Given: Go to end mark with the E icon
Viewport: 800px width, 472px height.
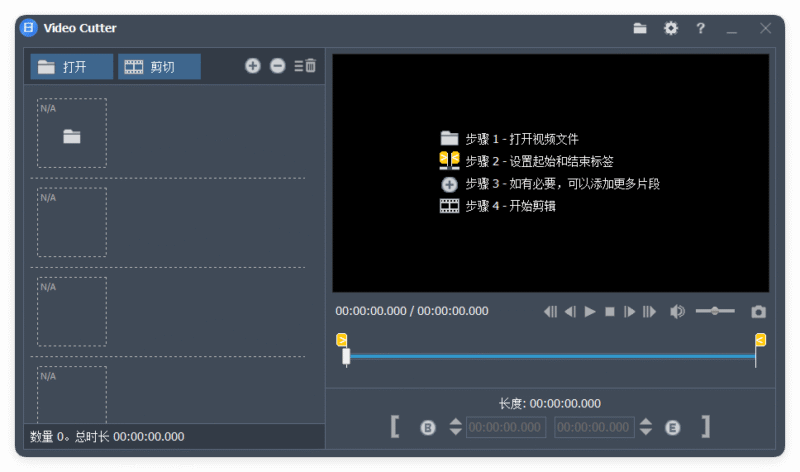Looking at the screenshot, I should coord(672,428).
